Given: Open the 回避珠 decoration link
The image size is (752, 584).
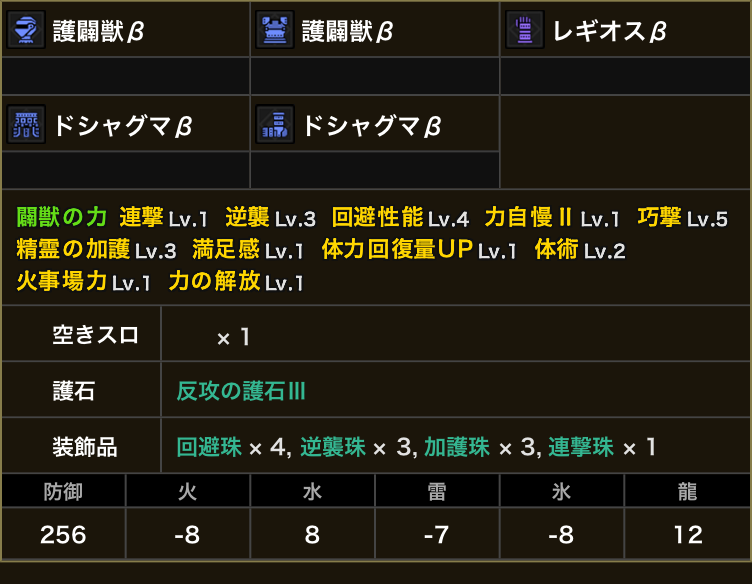Looking at the screenshot, I should [209, 447].
